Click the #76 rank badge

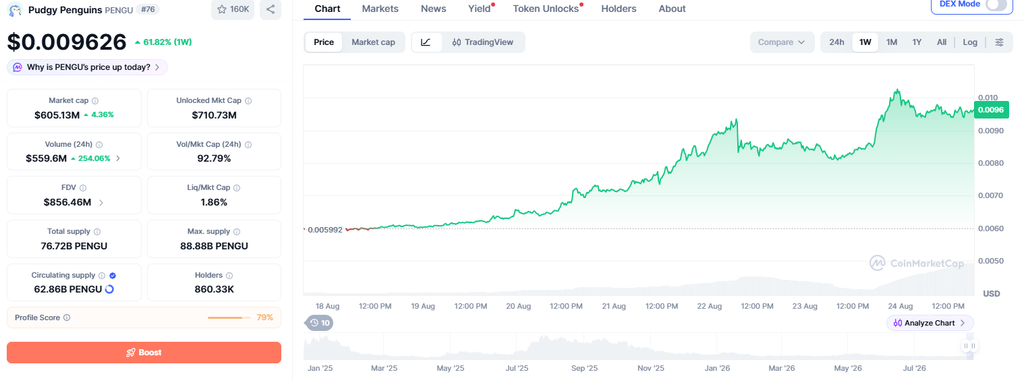pos(147,10)
